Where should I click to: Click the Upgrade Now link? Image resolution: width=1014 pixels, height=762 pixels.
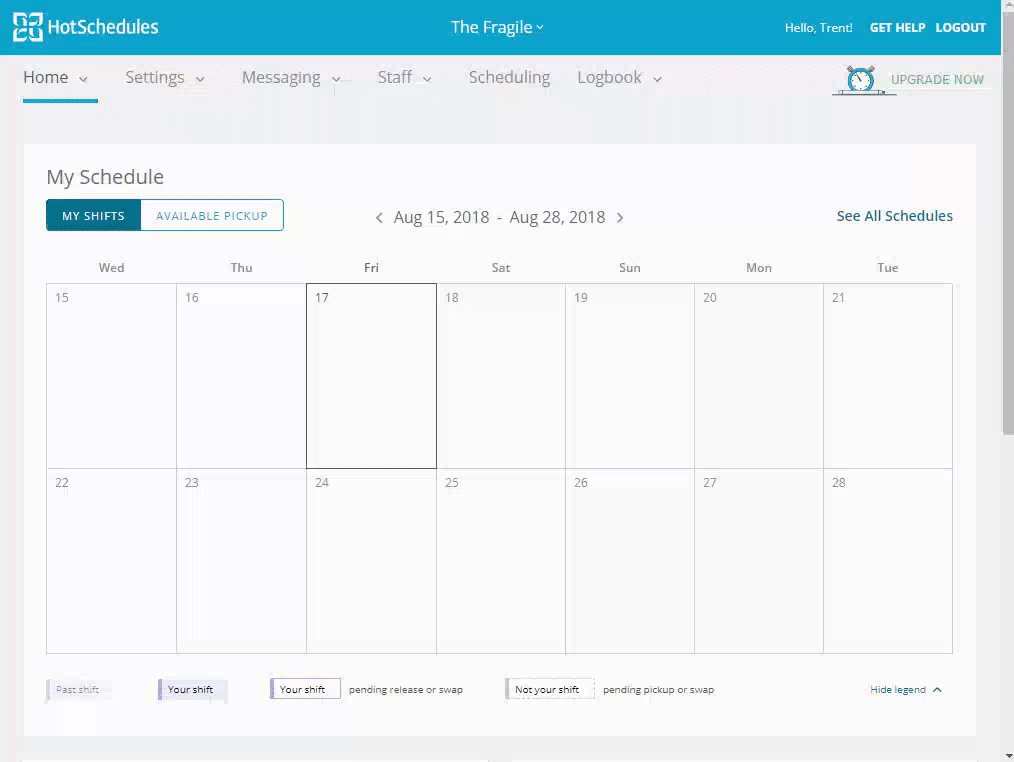[x=937, y=80]
